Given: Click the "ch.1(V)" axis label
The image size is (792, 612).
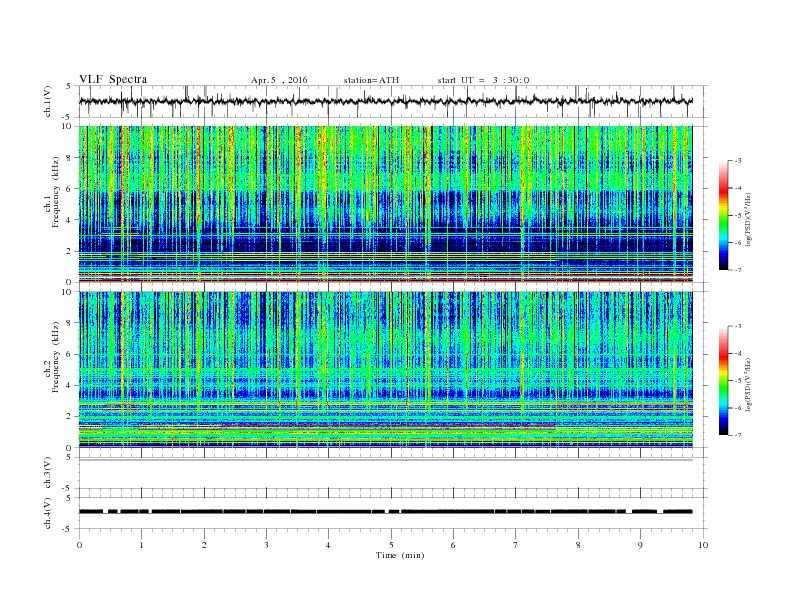Looking at the screenshot, I should [48, 101].
